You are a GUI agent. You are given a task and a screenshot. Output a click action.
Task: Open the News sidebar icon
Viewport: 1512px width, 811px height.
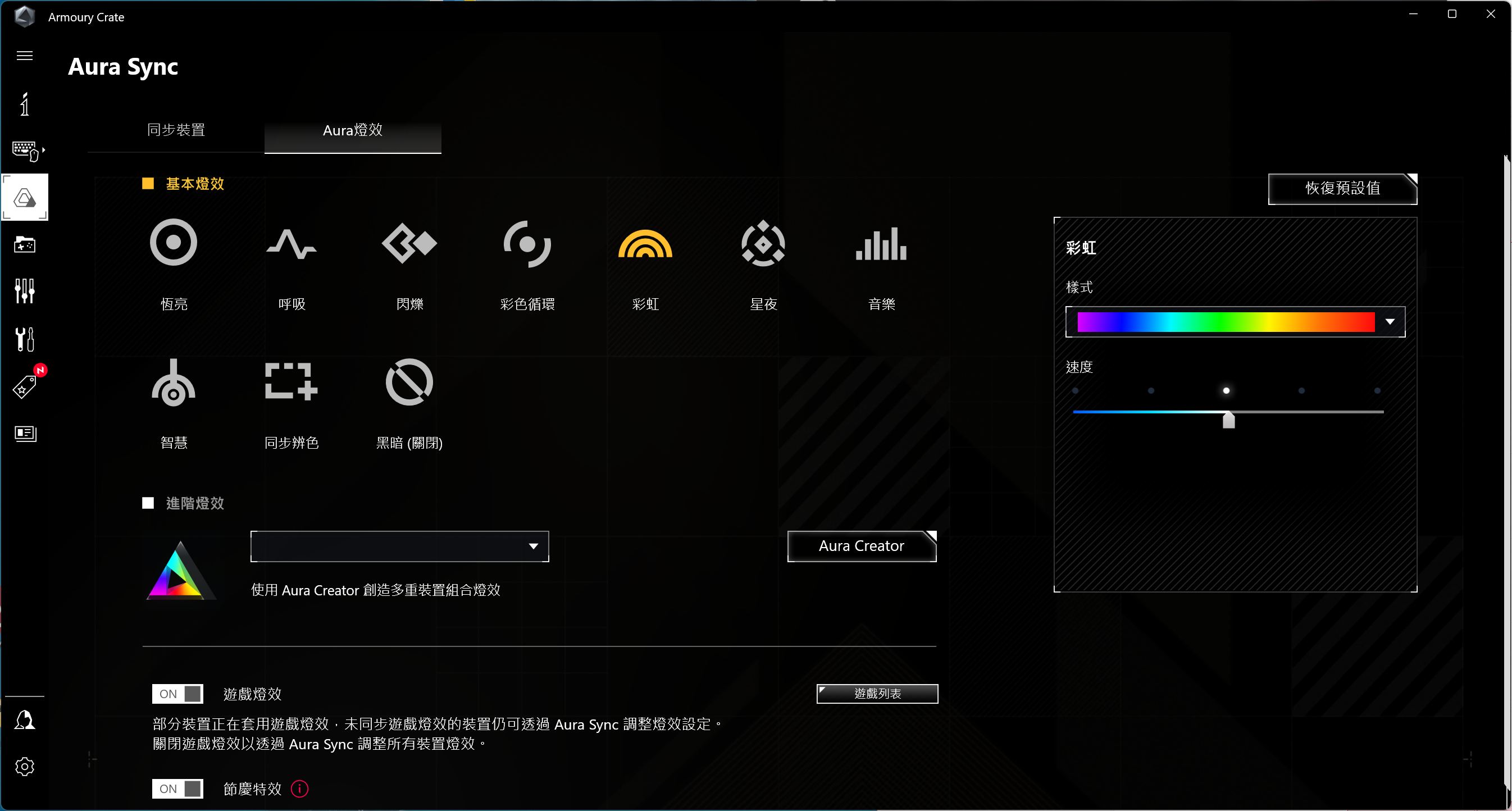click(x=25, y=434)
